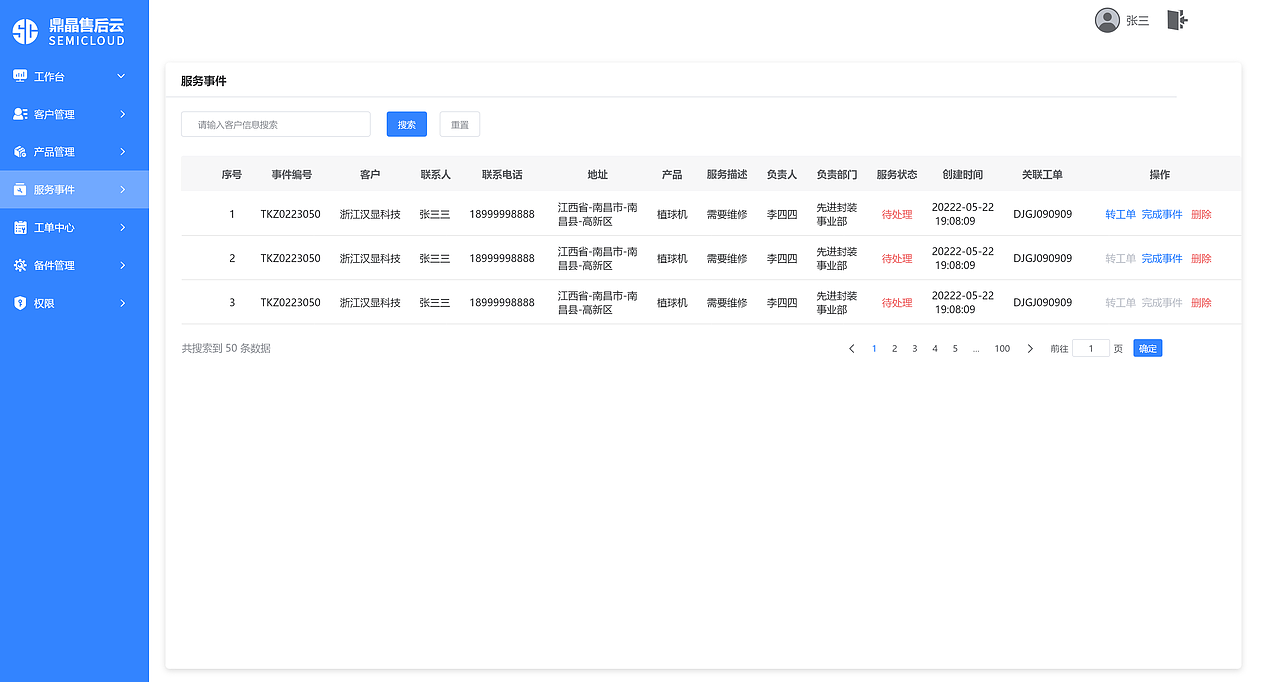
Task: Click the 关联工单 column header
Action: [1042, 174]
